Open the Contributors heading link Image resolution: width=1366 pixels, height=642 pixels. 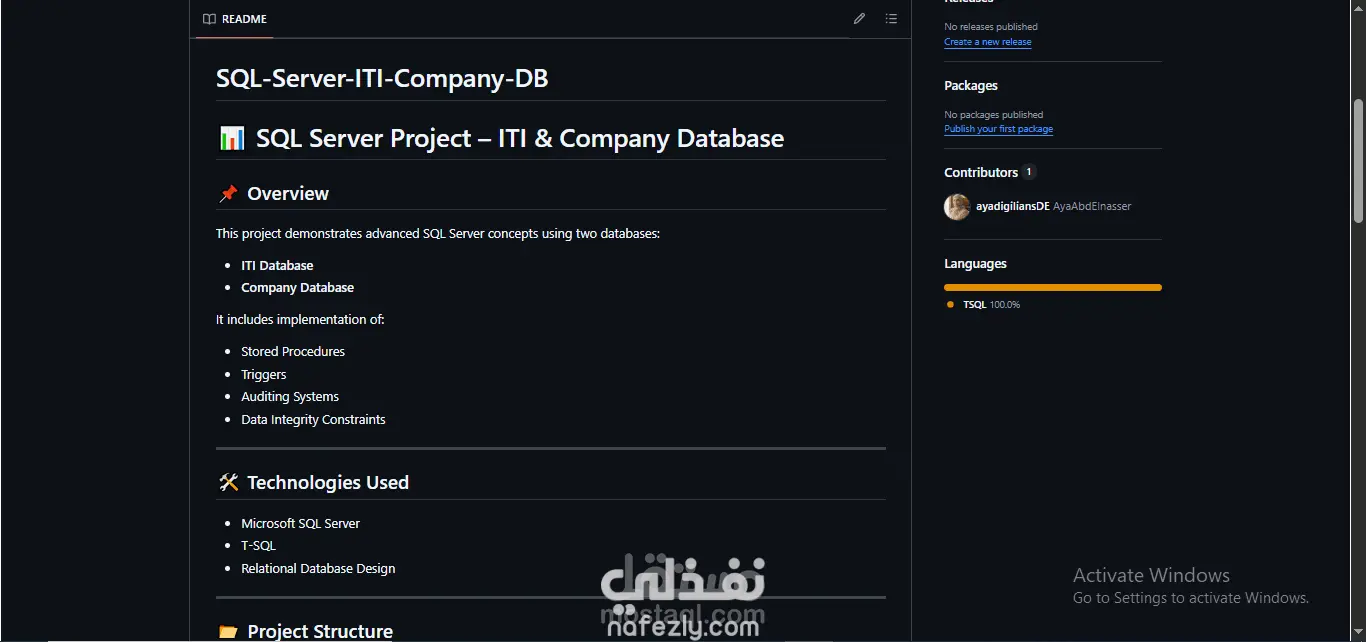pos(981,173)
